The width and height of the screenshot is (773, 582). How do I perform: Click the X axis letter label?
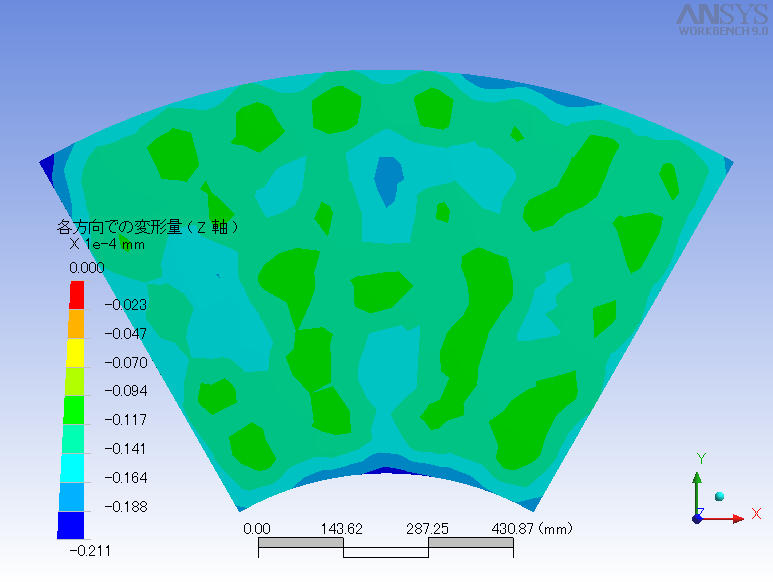756,514
